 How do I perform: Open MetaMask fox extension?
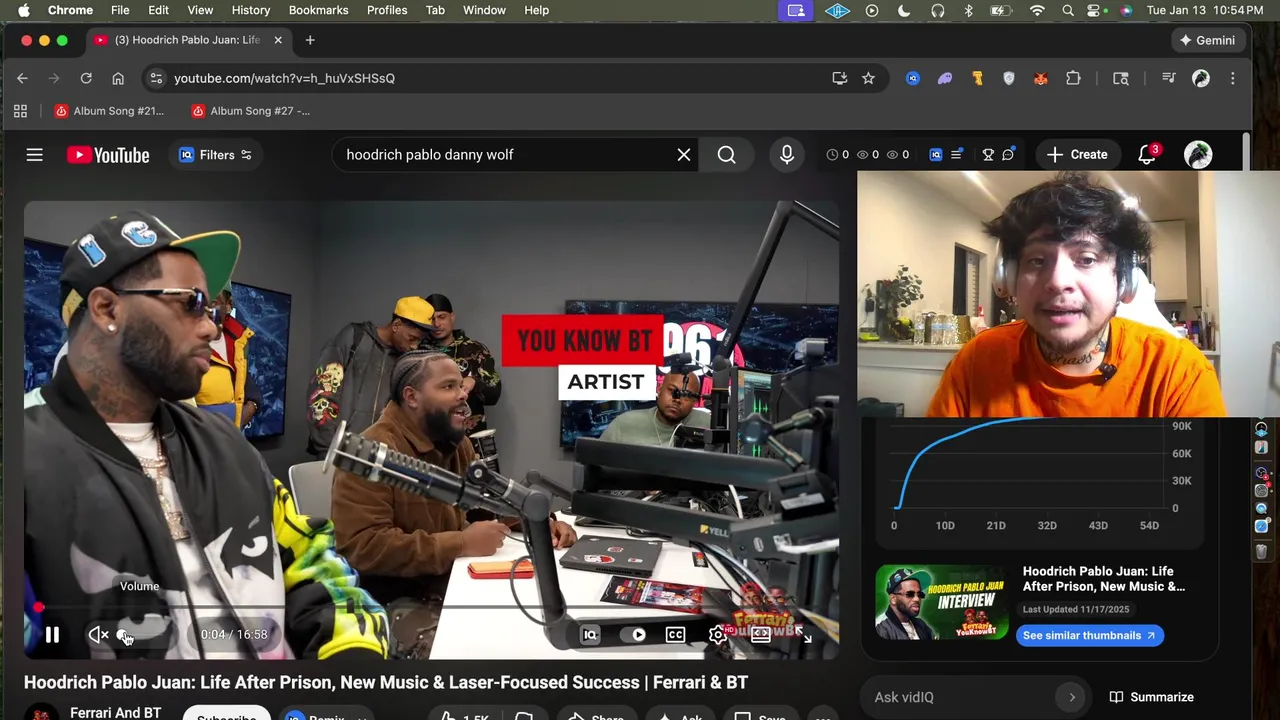[1041, 78]
